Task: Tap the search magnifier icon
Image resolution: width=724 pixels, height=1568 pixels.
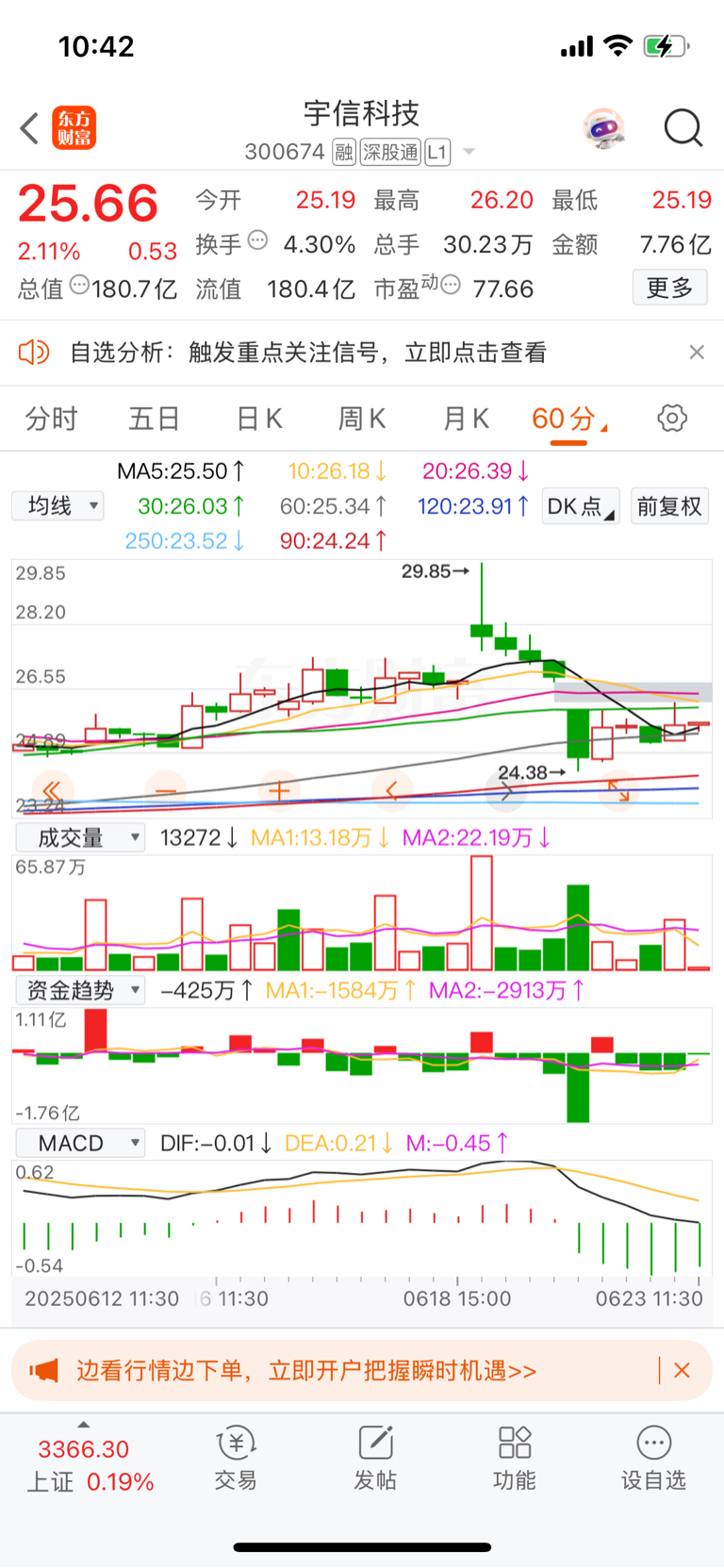Action: pyautogui.click(x=683, y=128)
